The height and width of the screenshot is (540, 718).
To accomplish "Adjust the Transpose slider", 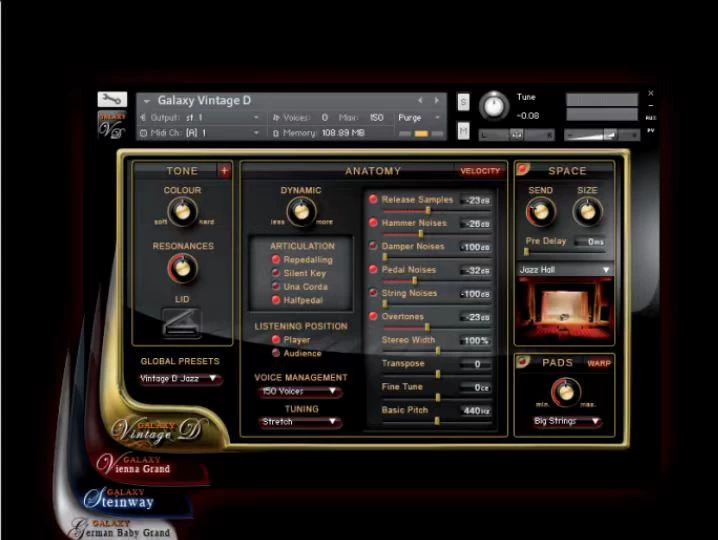I will click(x=438, y=374).
